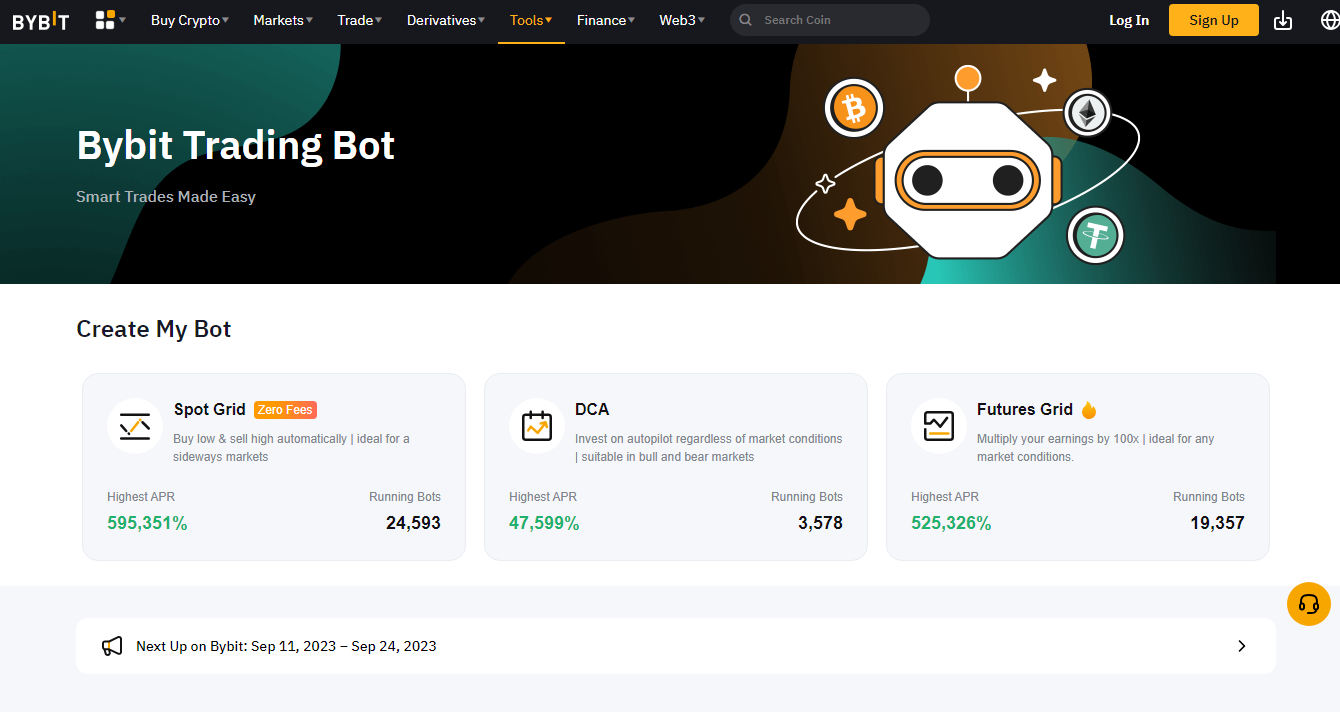Open the Finance menu
The image size is (1340, 712).
click(x=606, y=20)
